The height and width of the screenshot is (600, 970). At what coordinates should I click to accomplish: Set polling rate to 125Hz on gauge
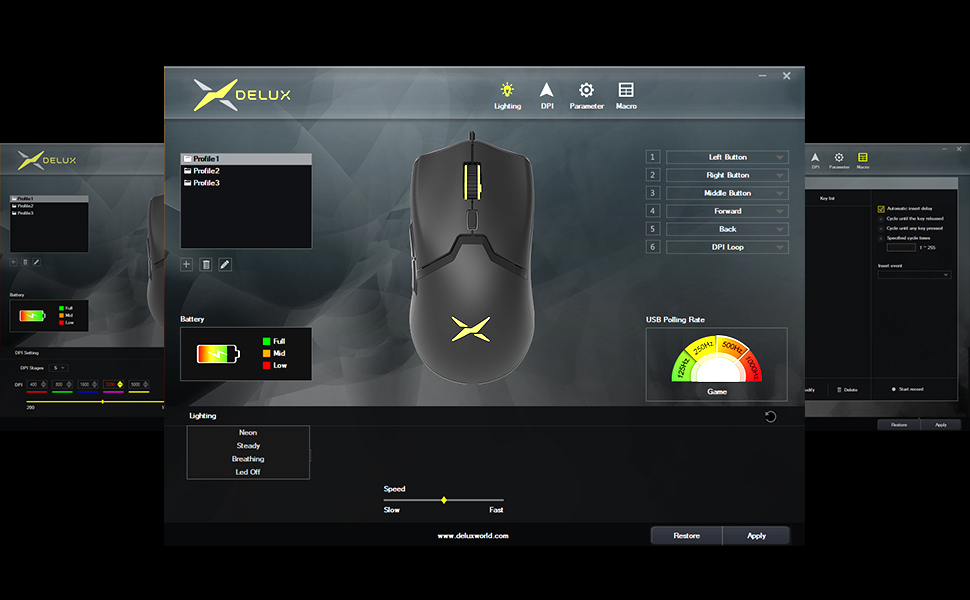[x=682, y=367]
